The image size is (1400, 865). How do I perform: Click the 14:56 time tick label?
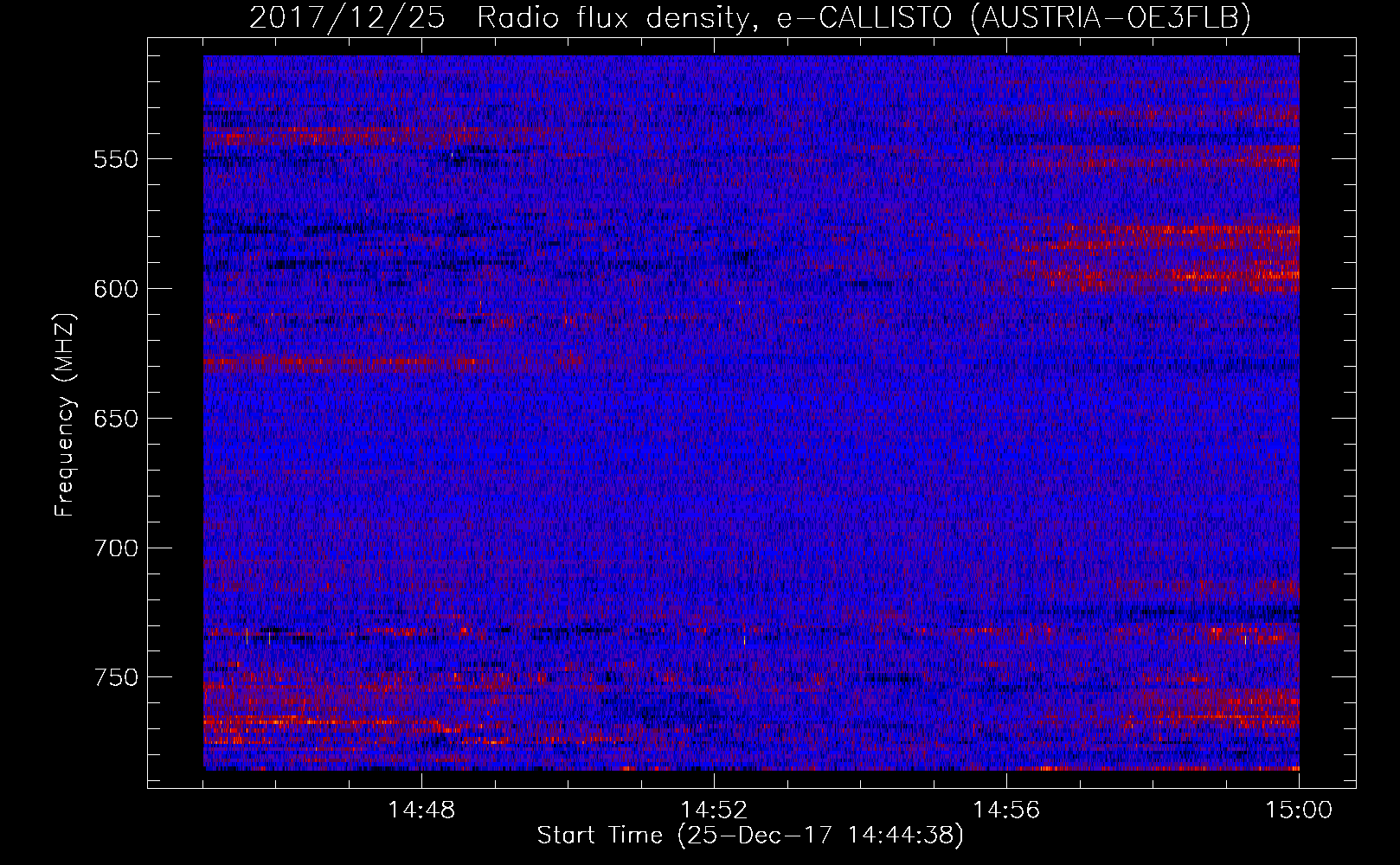tap(1006, 811)
